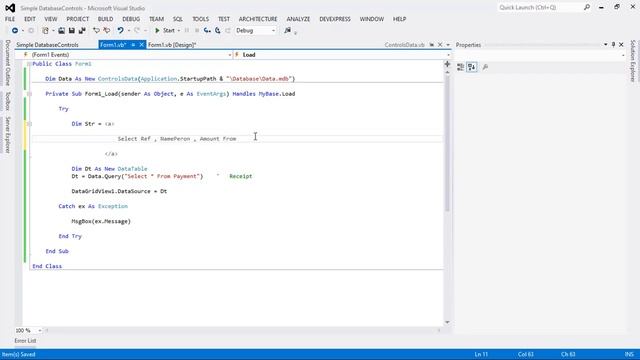Open the Start button dropdown arrow
Viewport: 640px width, 360px height.
[179, 31]
